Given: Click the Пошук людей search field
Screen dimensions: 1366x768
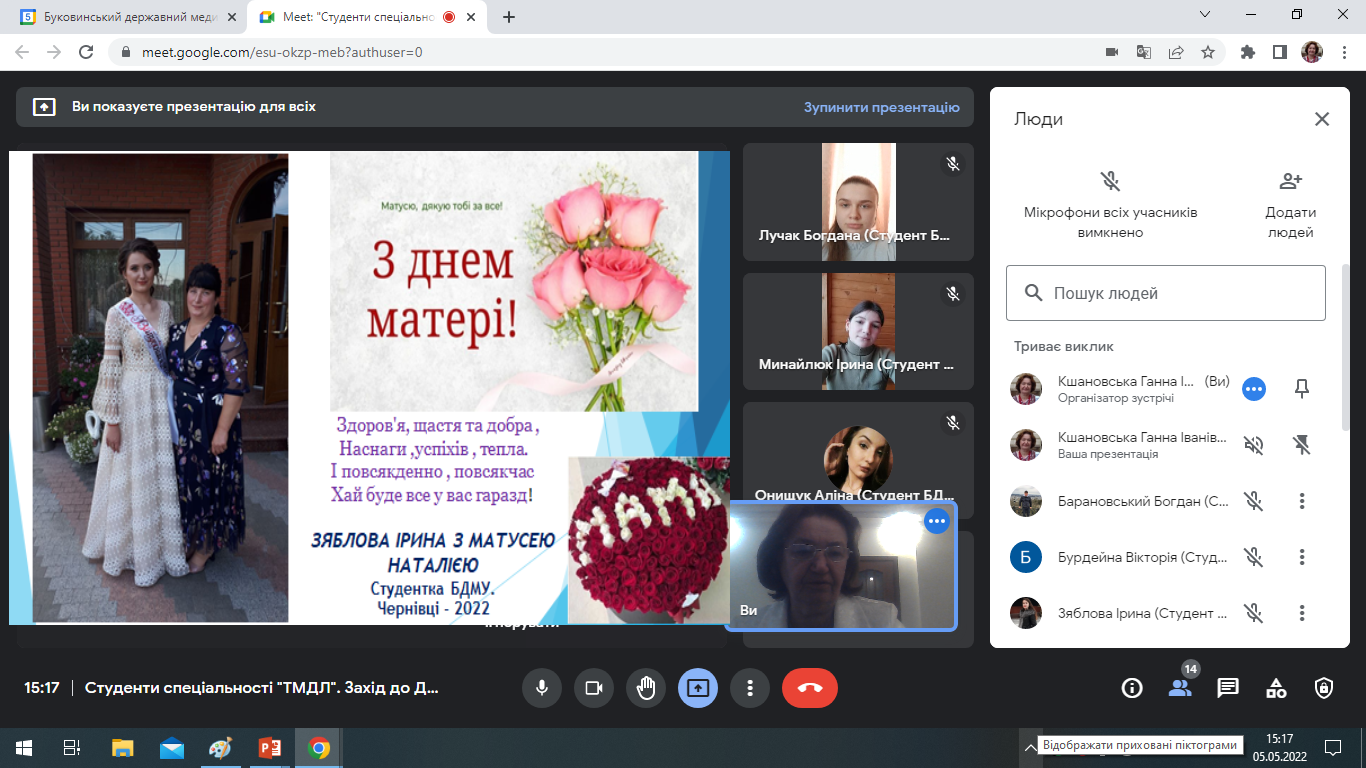Looking at the screenshot, I should [1166, 293].
